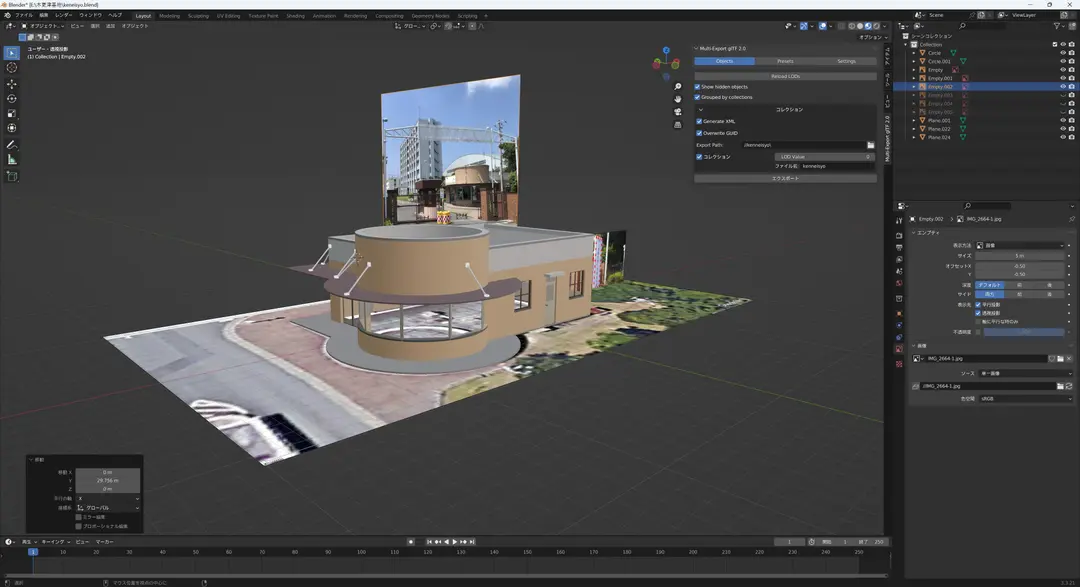Open the オブジェクト menu in viewport header
The image size is (1080, 587).
(135, 26)
